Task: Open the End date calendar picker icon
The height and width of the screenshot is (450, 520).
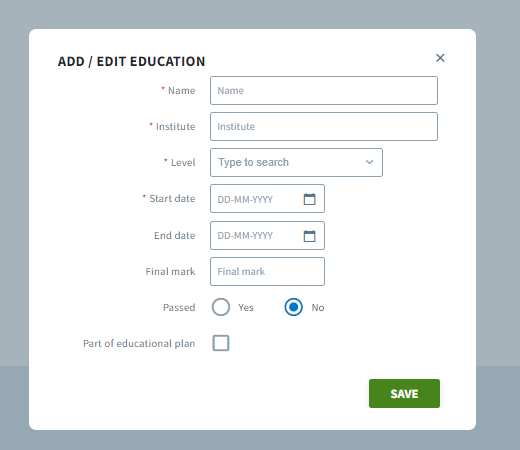Action: (x=309, y=236)
